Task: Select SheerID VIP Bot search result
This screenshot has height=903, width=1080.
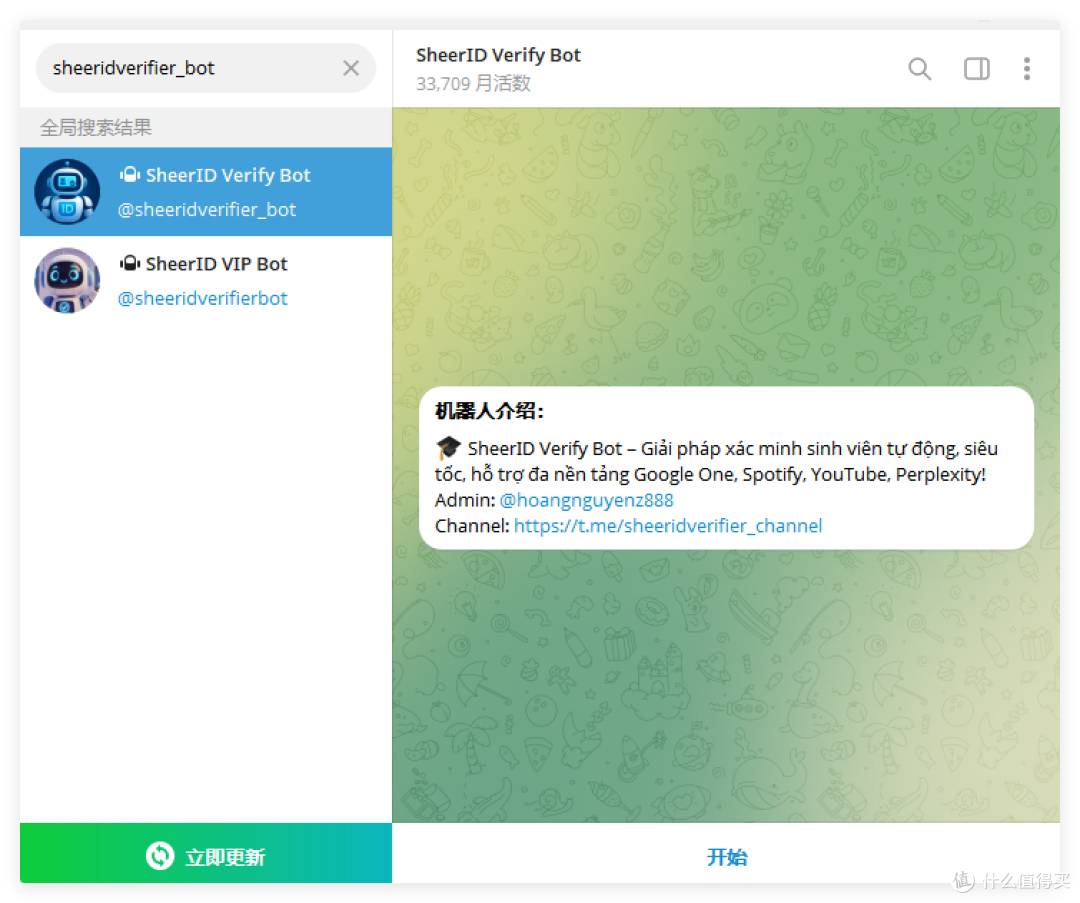Action: [x=206, y=280]
